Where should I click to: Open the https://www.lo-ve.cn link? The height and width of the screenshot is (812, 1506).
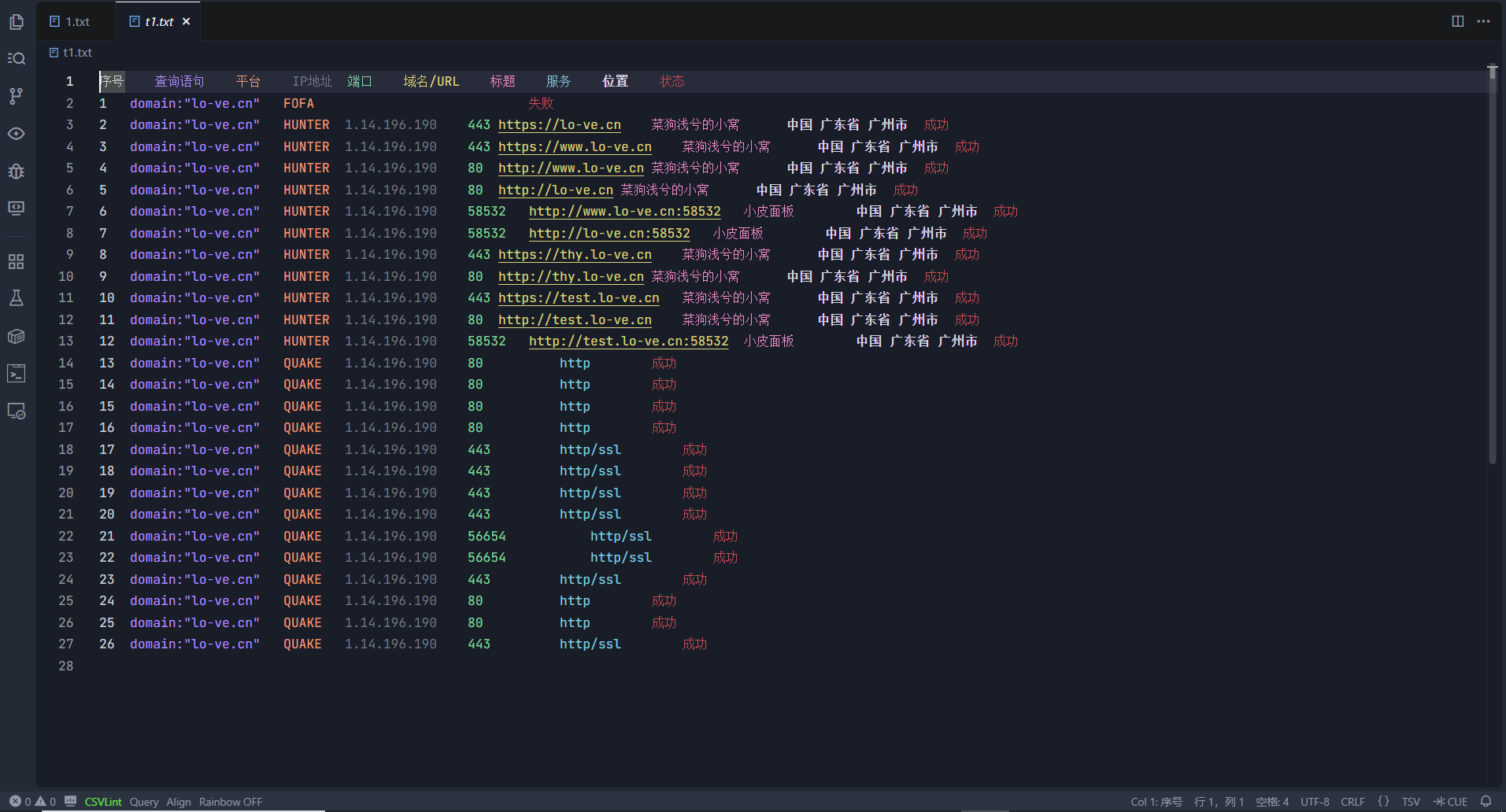(x=575, y=146)
